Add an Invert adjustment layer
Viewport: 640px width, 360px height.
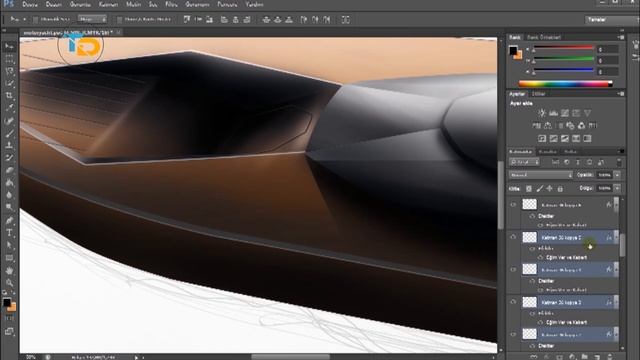point(542,139)
